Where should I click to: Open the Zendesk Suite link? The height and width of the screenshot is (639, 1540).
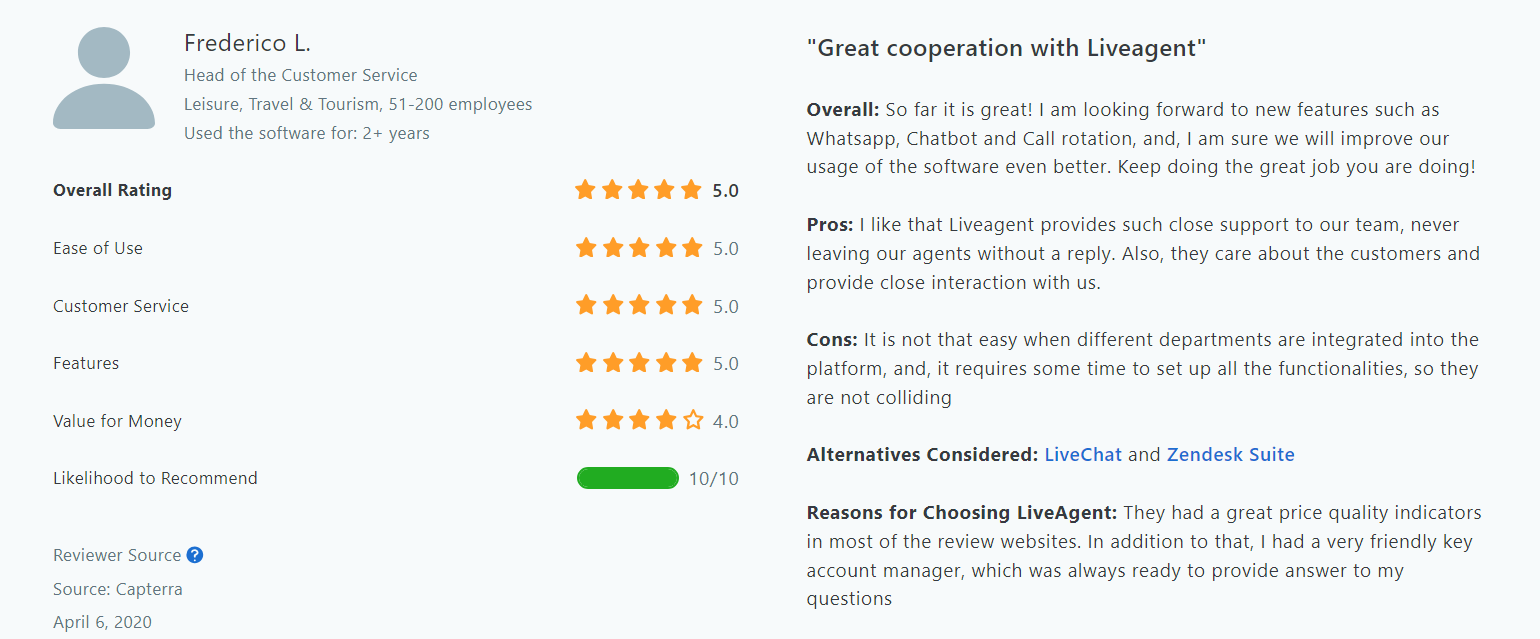[1230, 455]
